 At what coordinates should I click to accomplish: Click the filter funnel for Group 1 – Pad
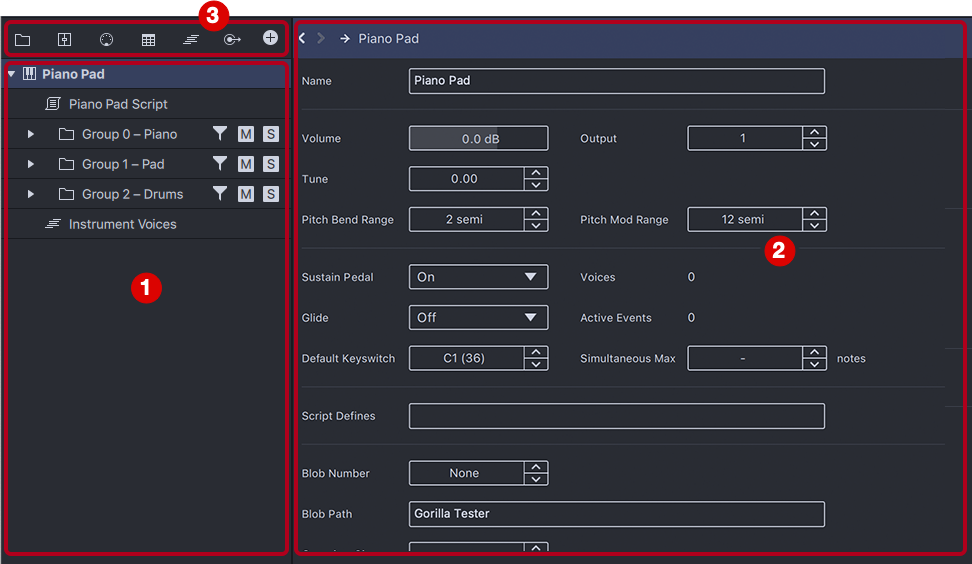pyautogui.click(x=219, y=163)
